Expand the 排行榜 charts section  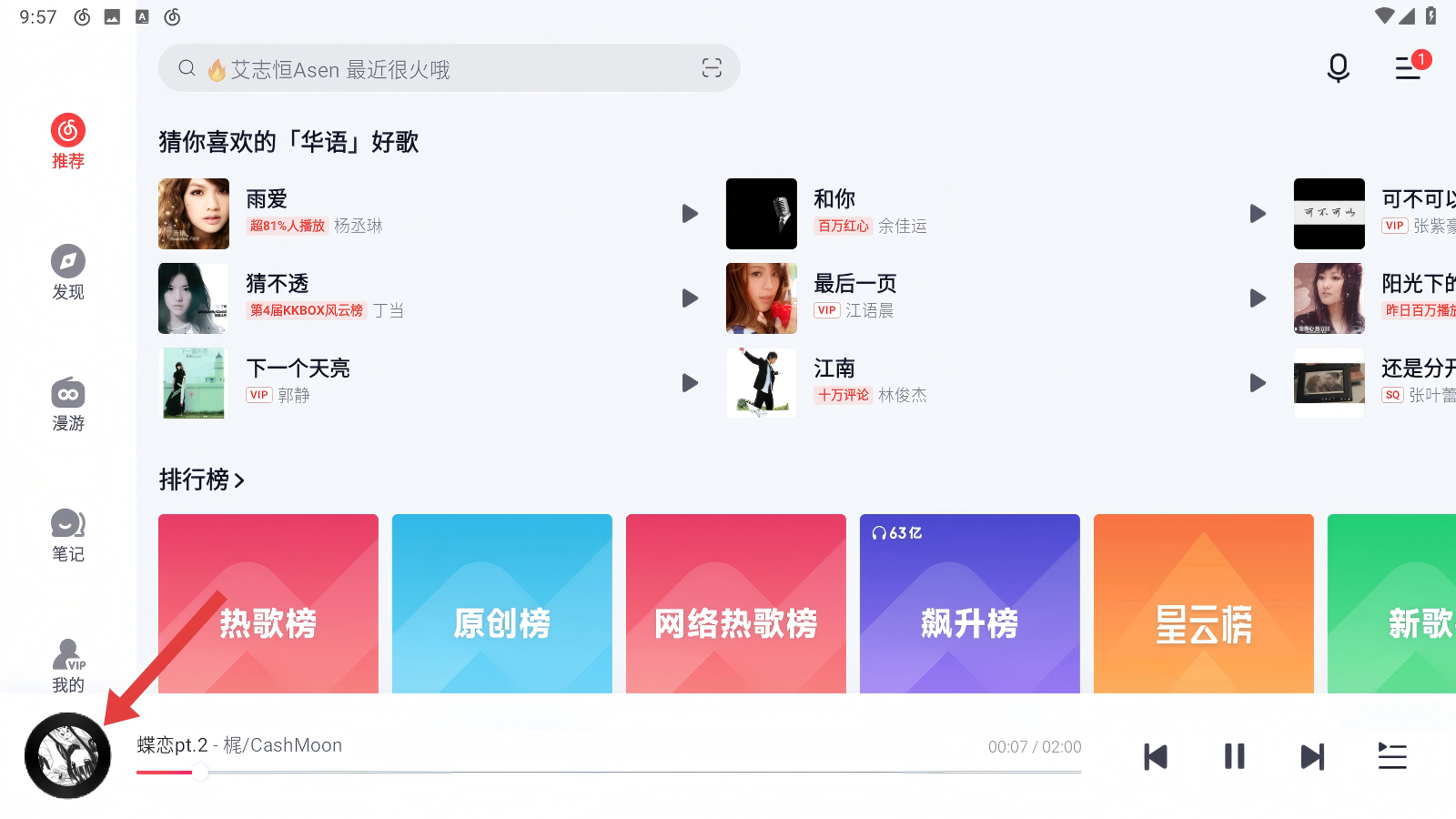tap(202, 480)
